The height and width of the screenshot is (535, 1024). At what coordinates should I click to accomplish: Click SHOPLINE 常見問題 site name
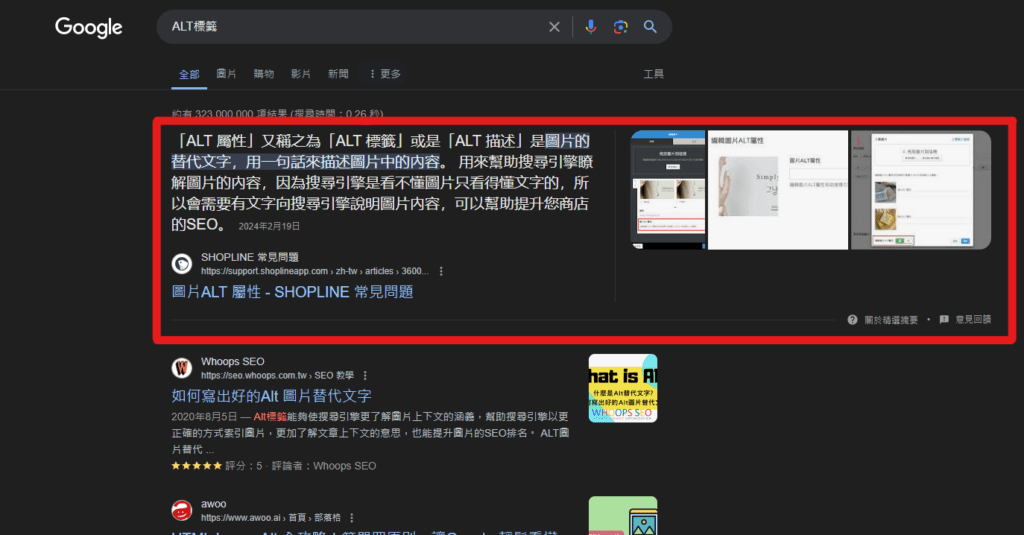click(x=249, y=257)
